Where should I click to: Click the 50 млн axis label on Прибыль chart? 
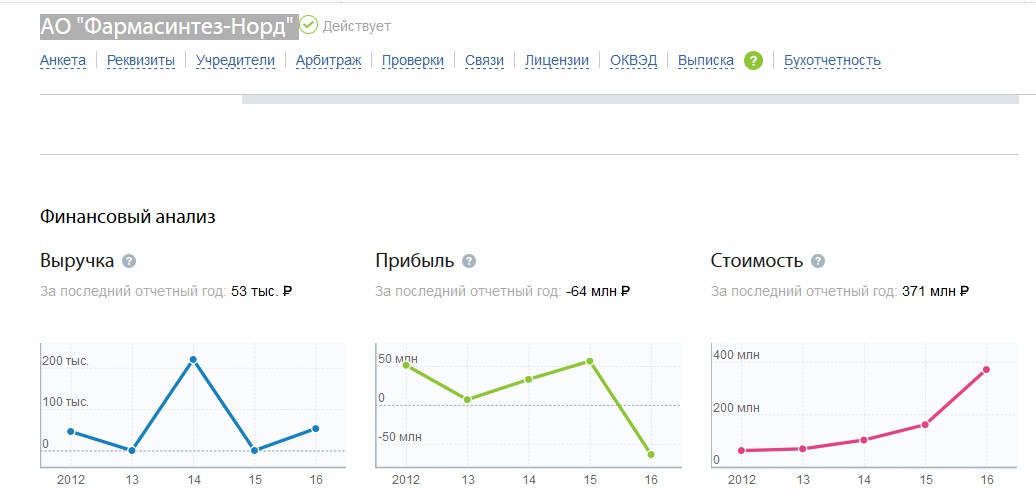click(x=398, y=359)
